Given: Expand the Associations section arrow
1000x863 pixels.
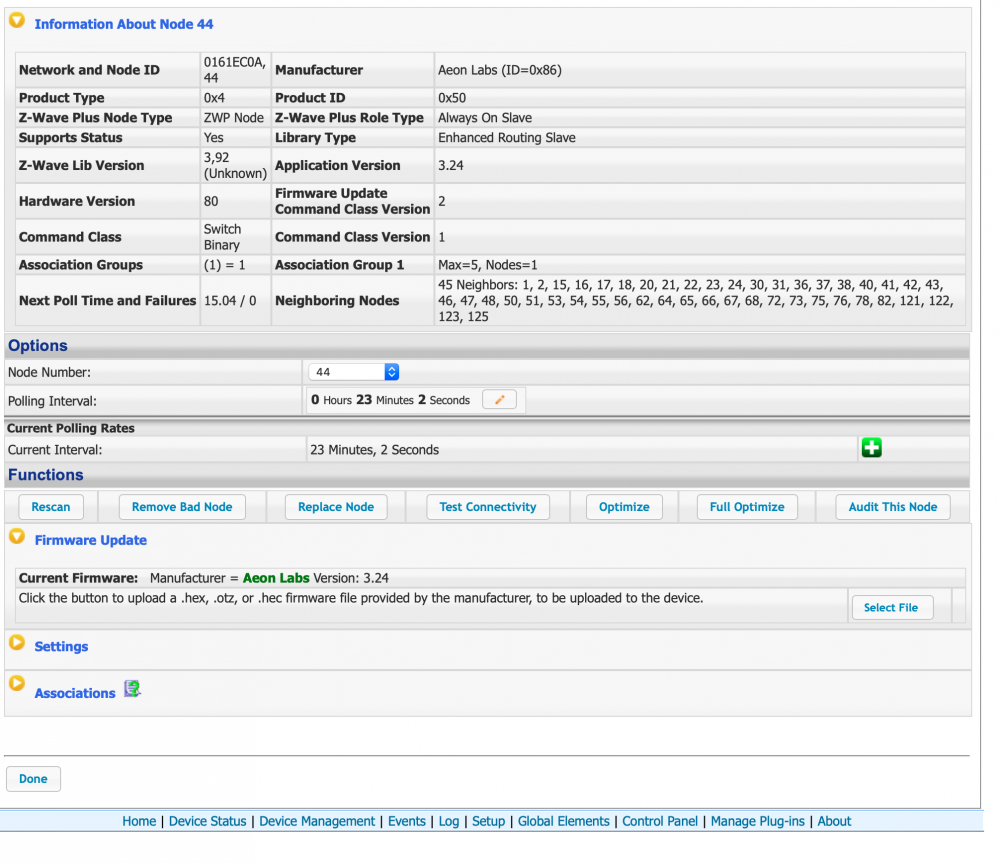Looking at the screenshot, I should pyautogui.click(x=17, y=684).
